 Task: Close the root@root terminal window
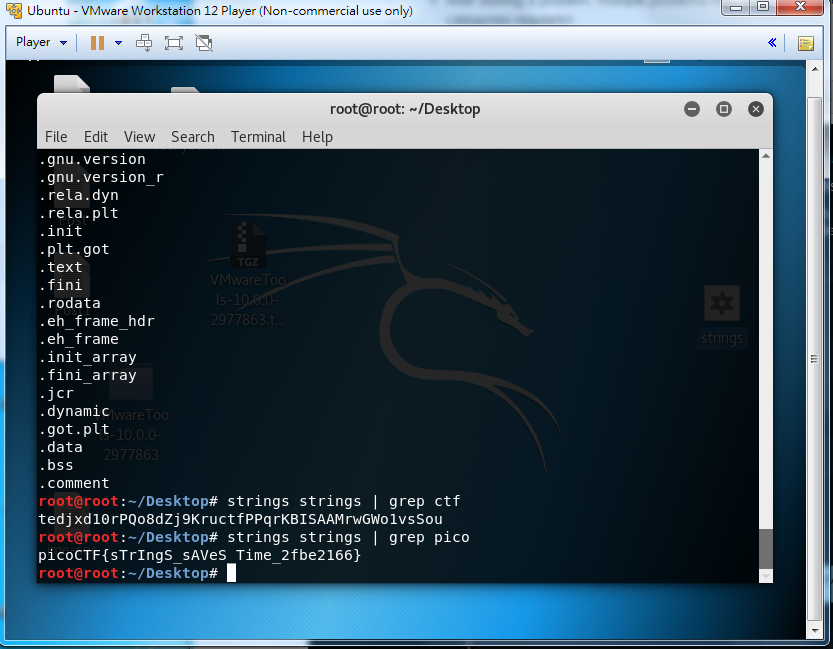click(x=755, y=109)
